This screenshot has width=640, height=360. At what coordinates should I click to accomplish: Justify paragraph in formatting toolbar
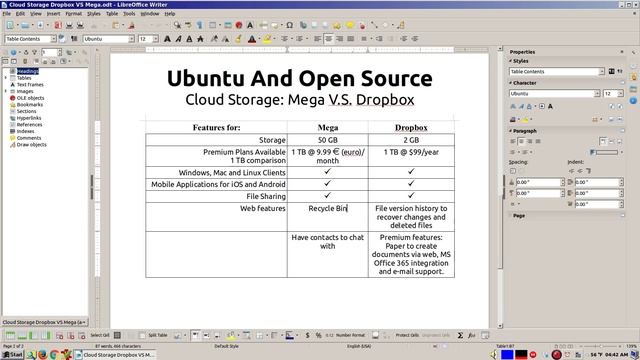click(350, 39)
